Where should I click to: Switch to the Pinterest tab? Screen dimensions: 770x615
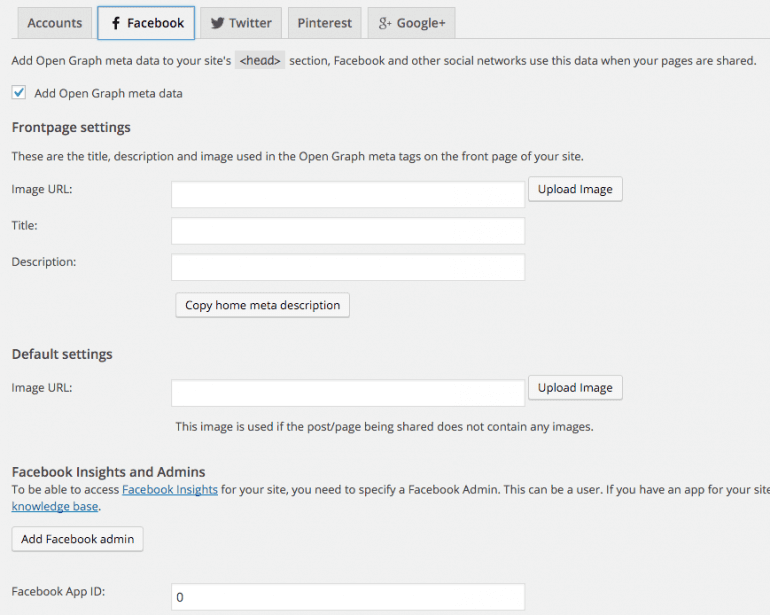tap(325, 23)
